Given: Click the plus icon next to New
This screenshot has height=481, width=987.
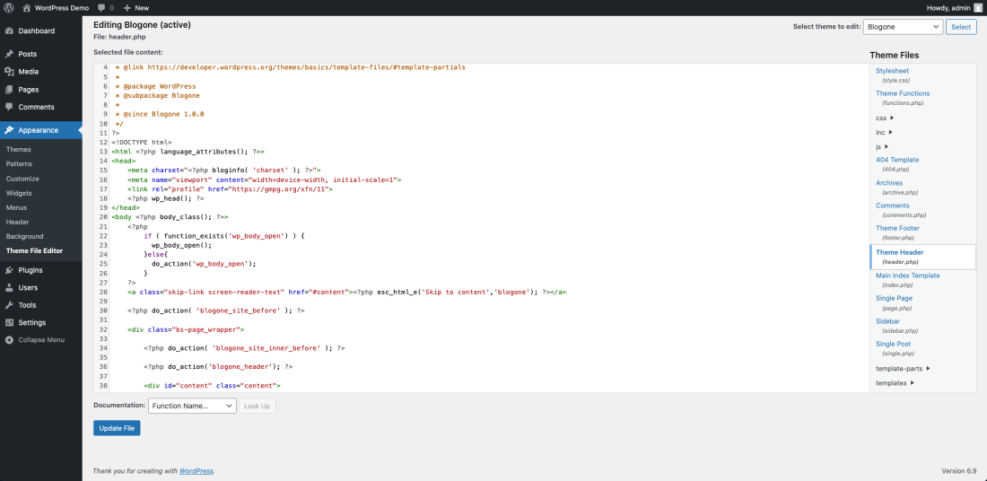Looking at the screenshot, I should point(127,8).
